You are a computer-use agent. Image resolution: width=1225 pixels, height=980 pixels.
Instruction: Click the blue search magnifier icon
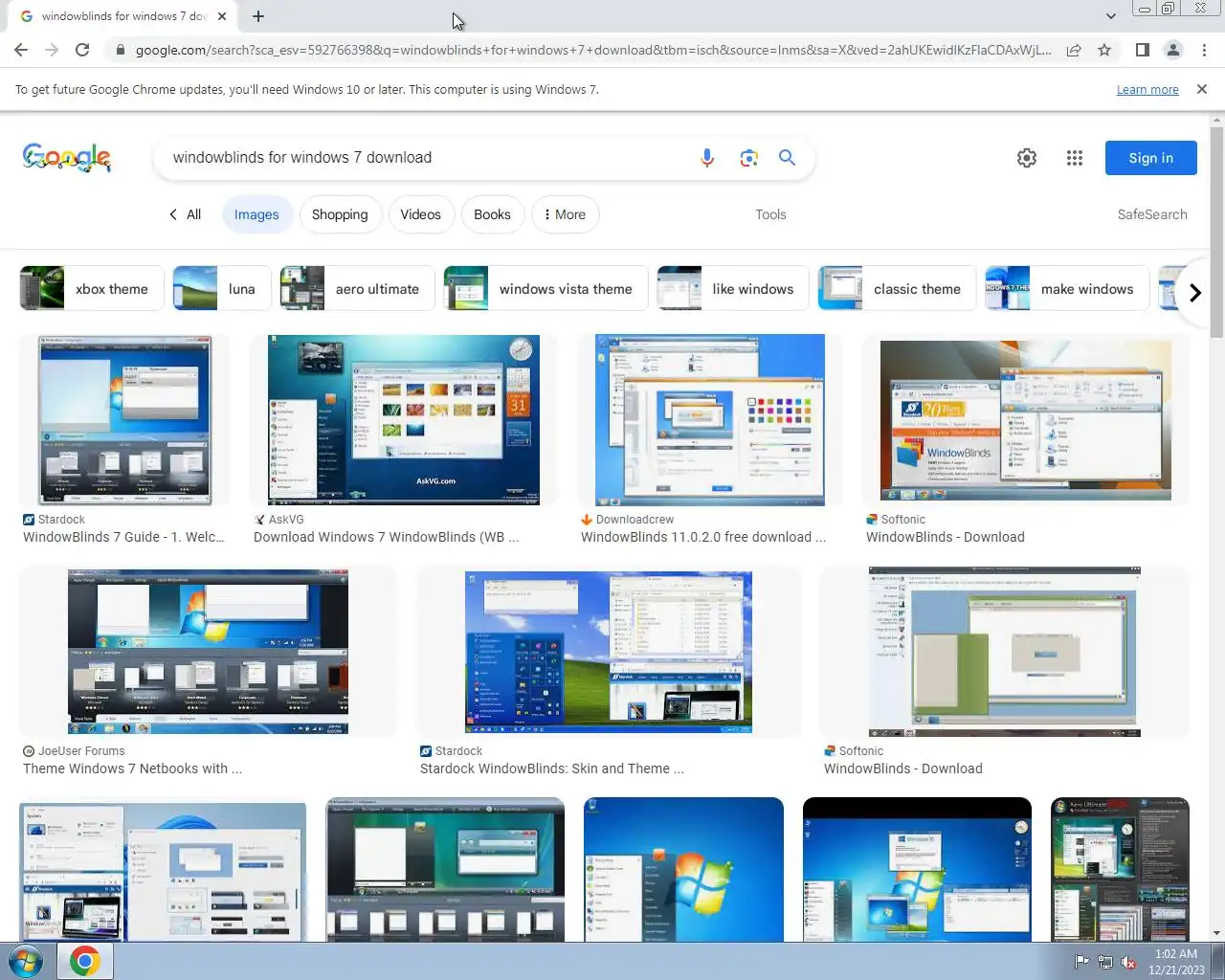[787, 158]
